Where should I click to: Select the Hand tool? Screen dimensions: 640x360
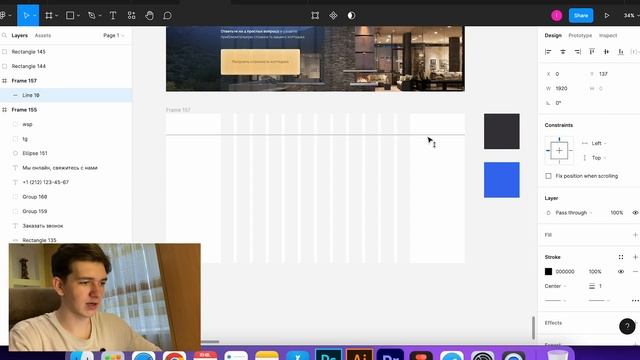[149, 16]
